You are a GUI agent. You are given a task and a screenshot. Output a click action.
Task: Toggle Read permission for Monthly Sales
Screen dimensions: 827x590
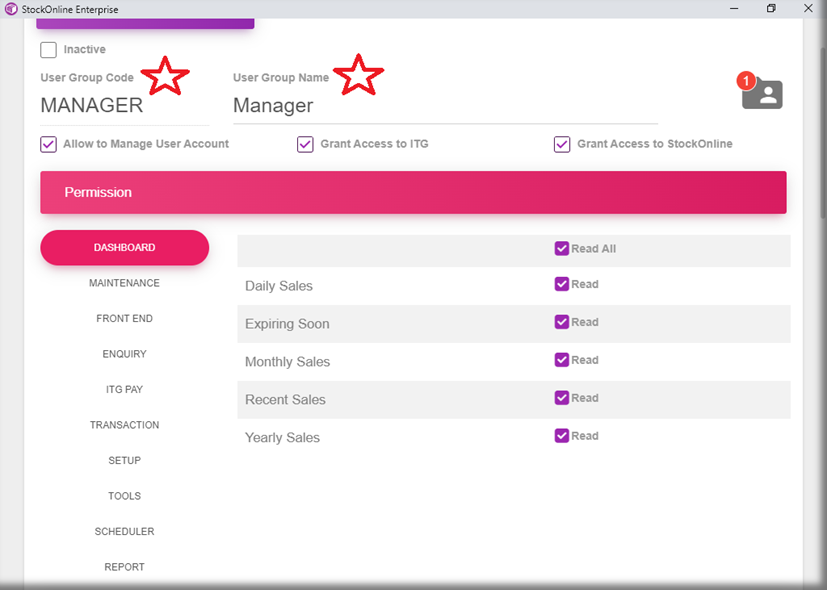coord(562,360)
